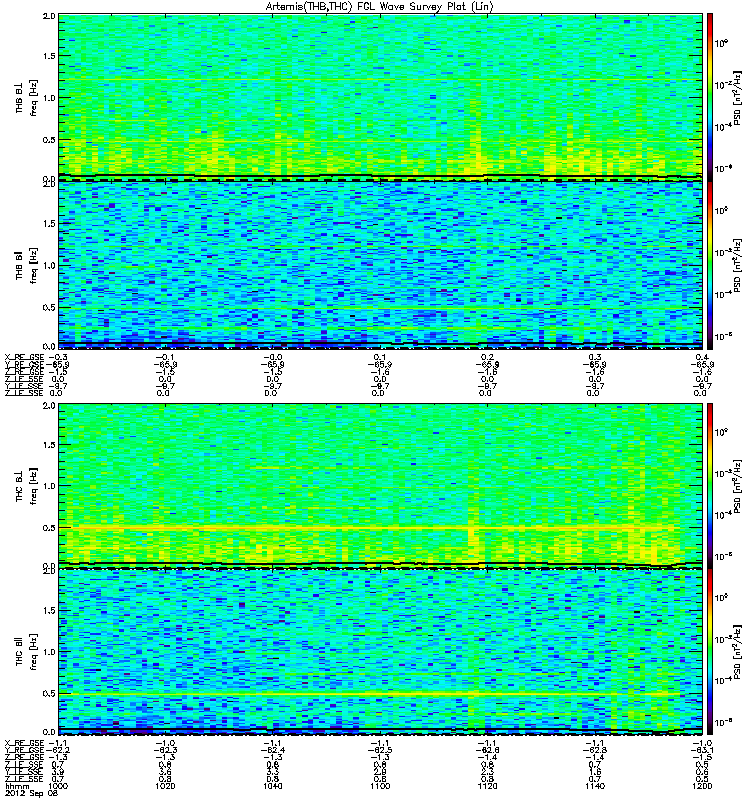Click the 1.0 frequency tick of THC B∥ panel

point(49,652)
